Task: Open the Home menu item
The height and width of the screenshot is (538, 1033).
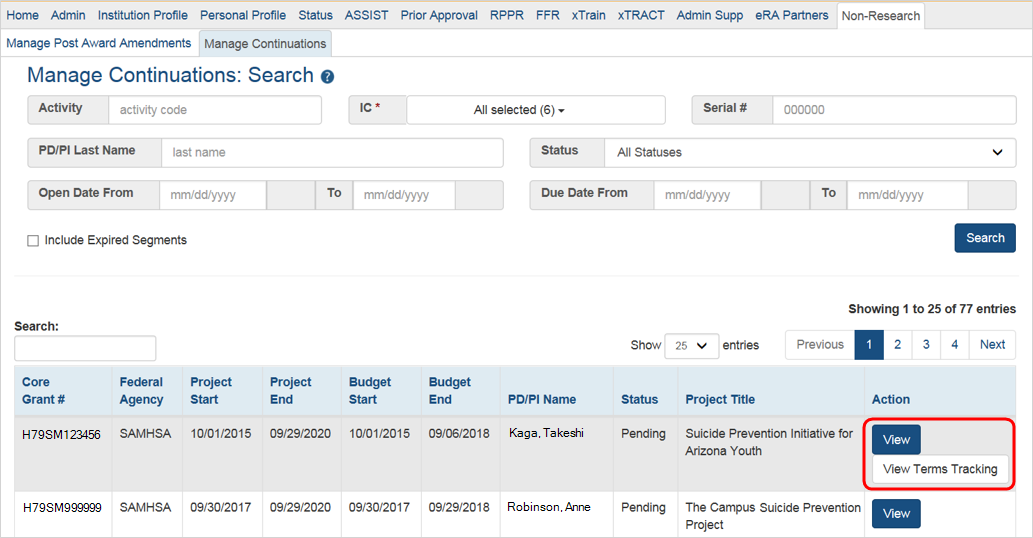Action: tap(22, 15)
